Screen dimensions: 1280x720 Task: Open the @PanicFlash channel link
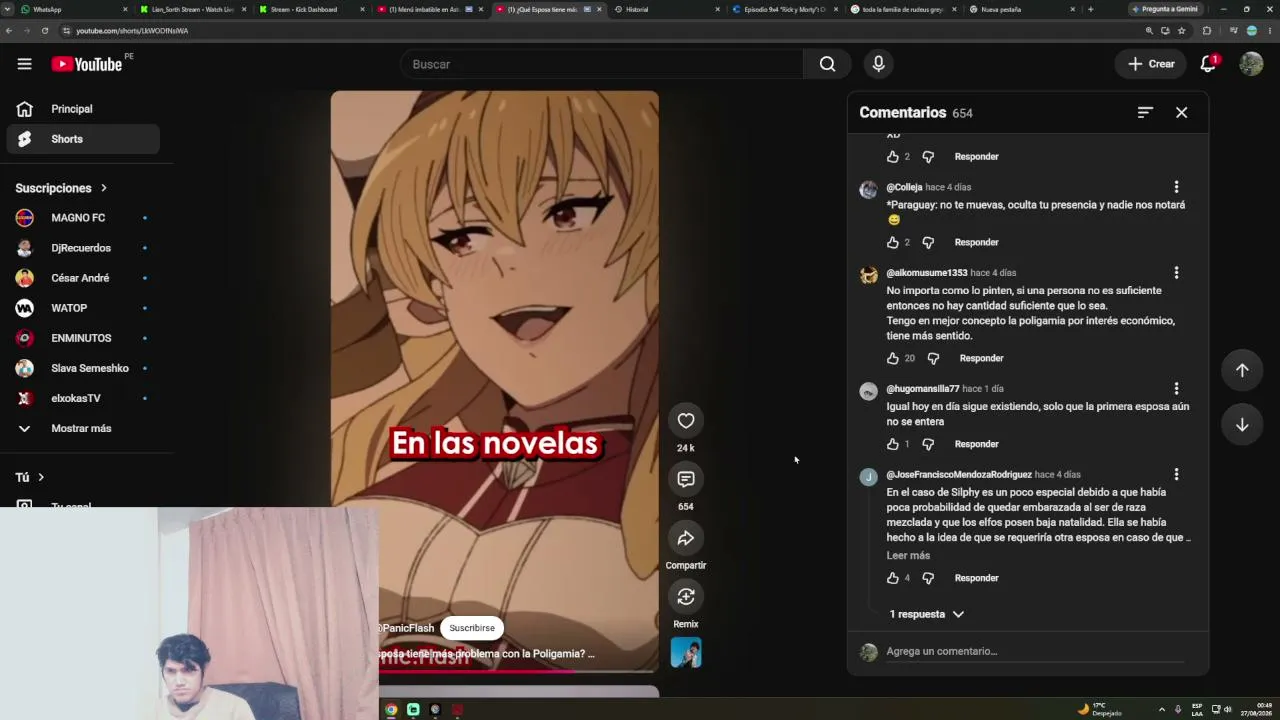point(406,628)
